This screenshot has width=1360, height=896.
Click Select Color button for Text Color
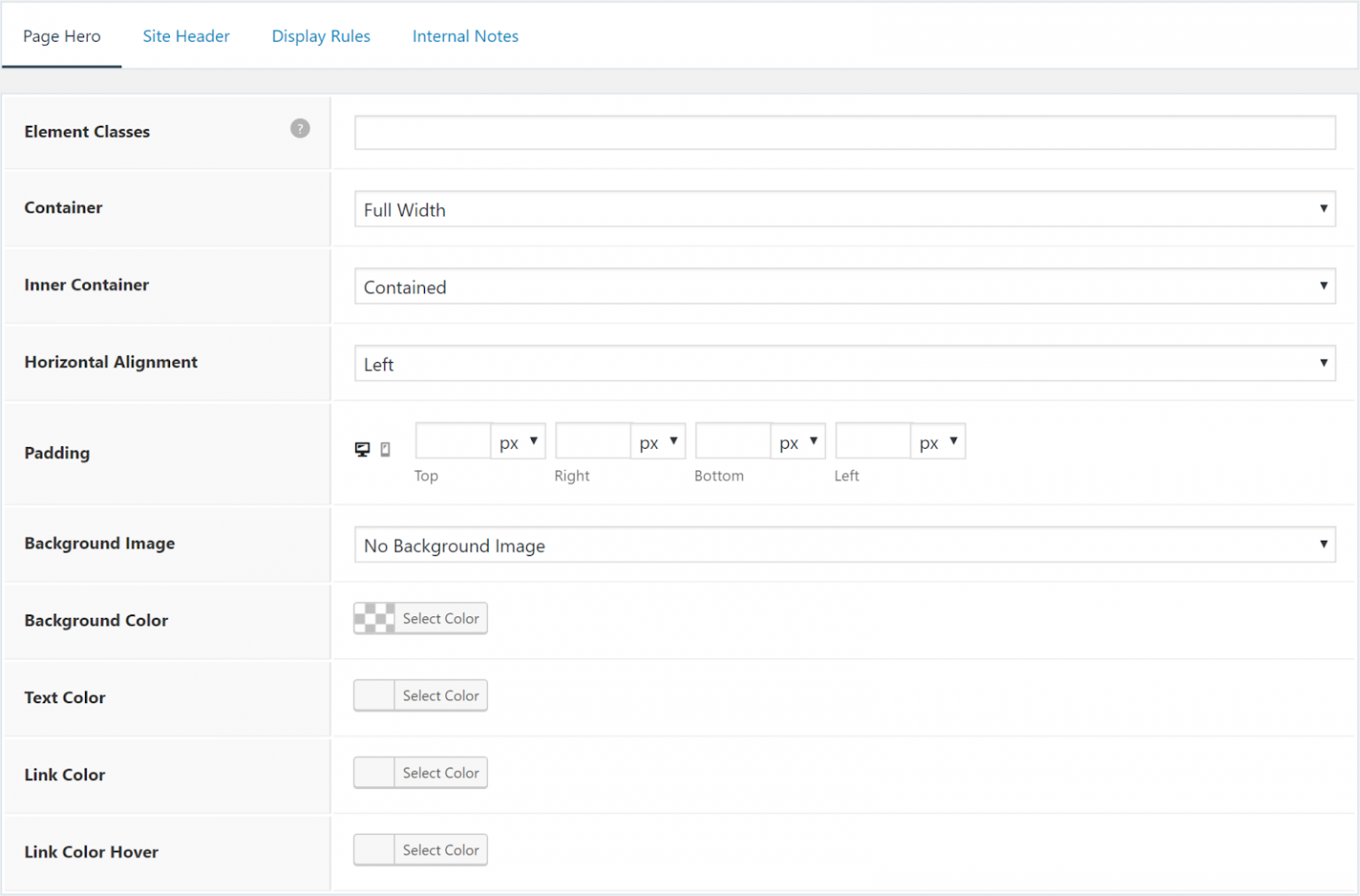point(440,696)
